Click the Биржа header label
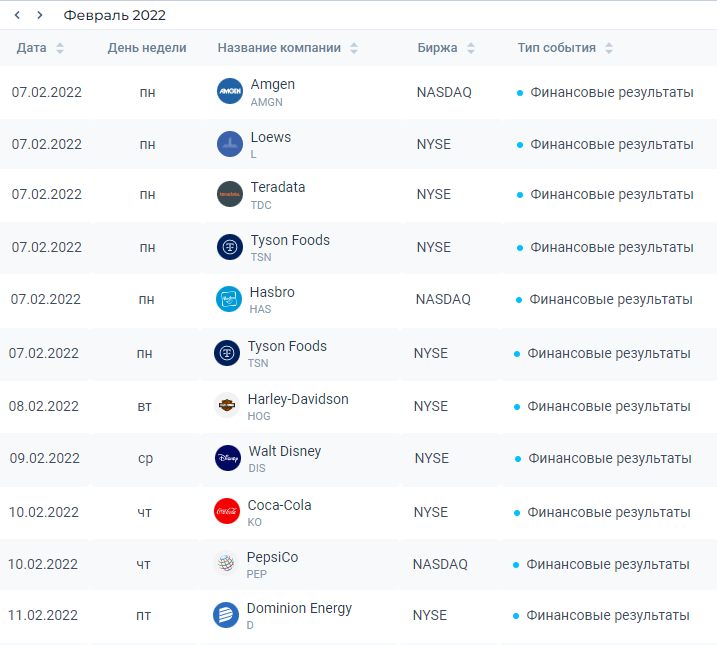This screenshot has height=646, width=717. point(437,48)
